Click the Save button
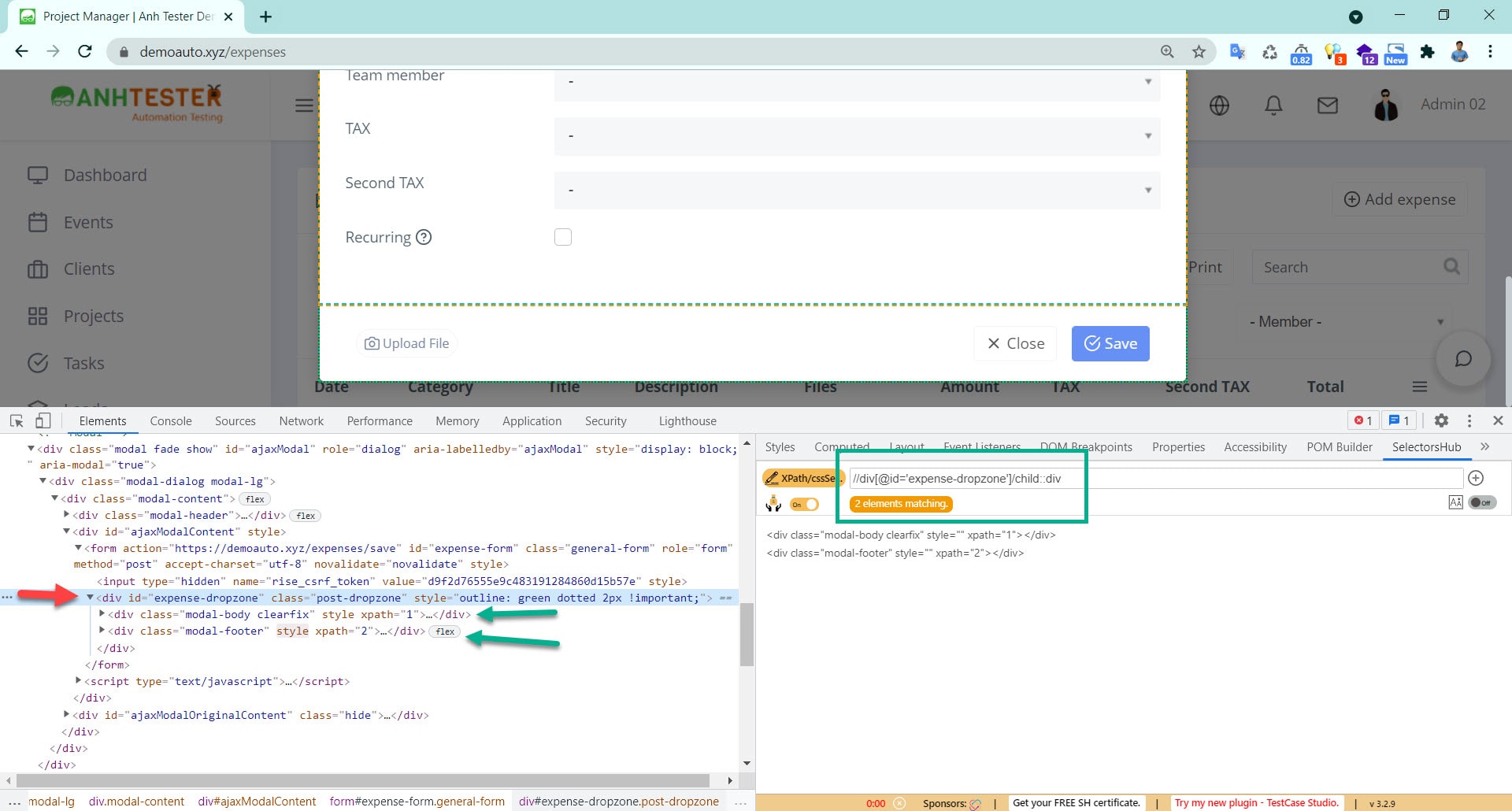 point(1110,343)
